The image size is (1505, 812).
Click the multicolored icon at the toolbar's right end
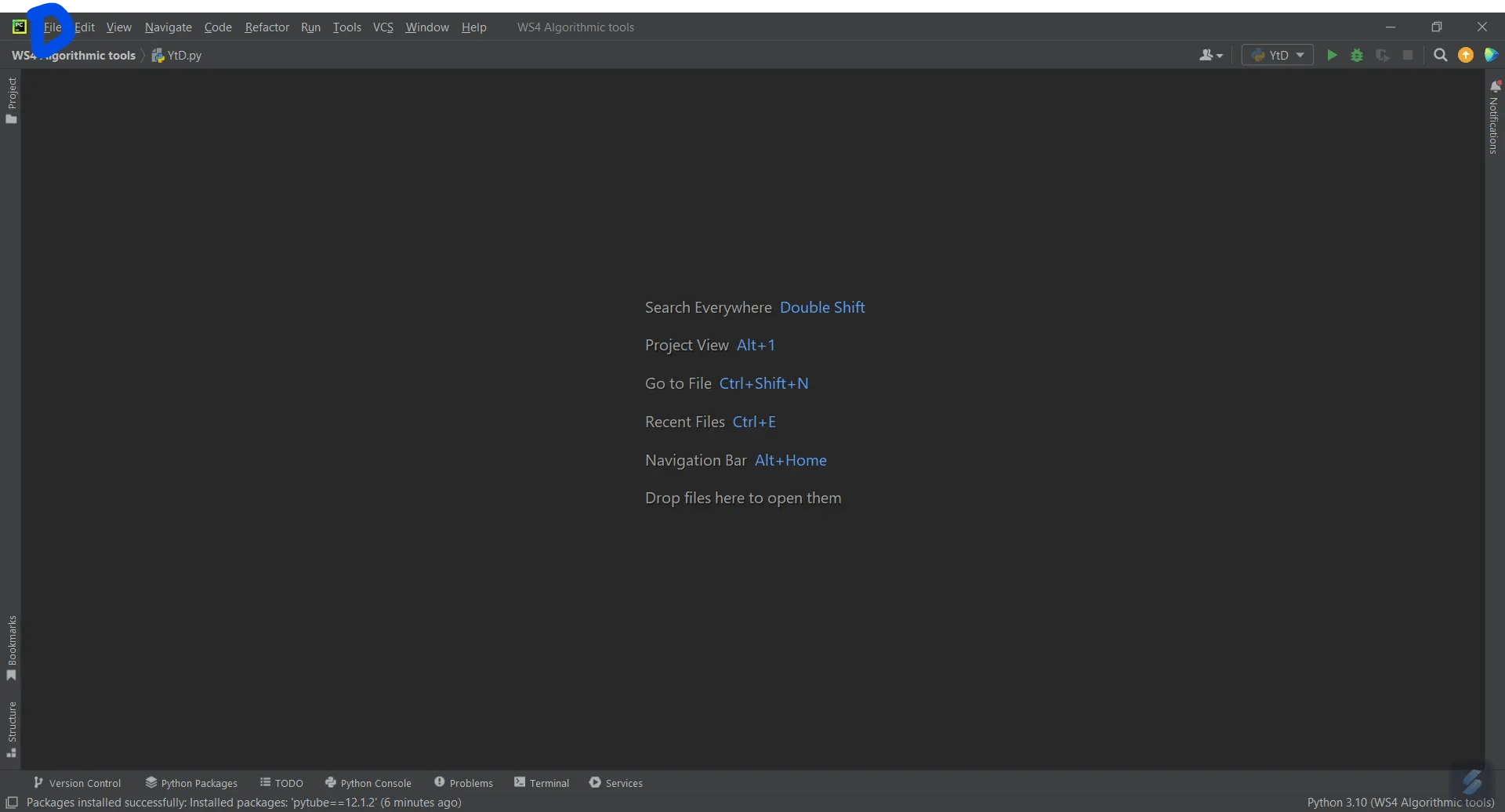click(x=1491, y=55)
